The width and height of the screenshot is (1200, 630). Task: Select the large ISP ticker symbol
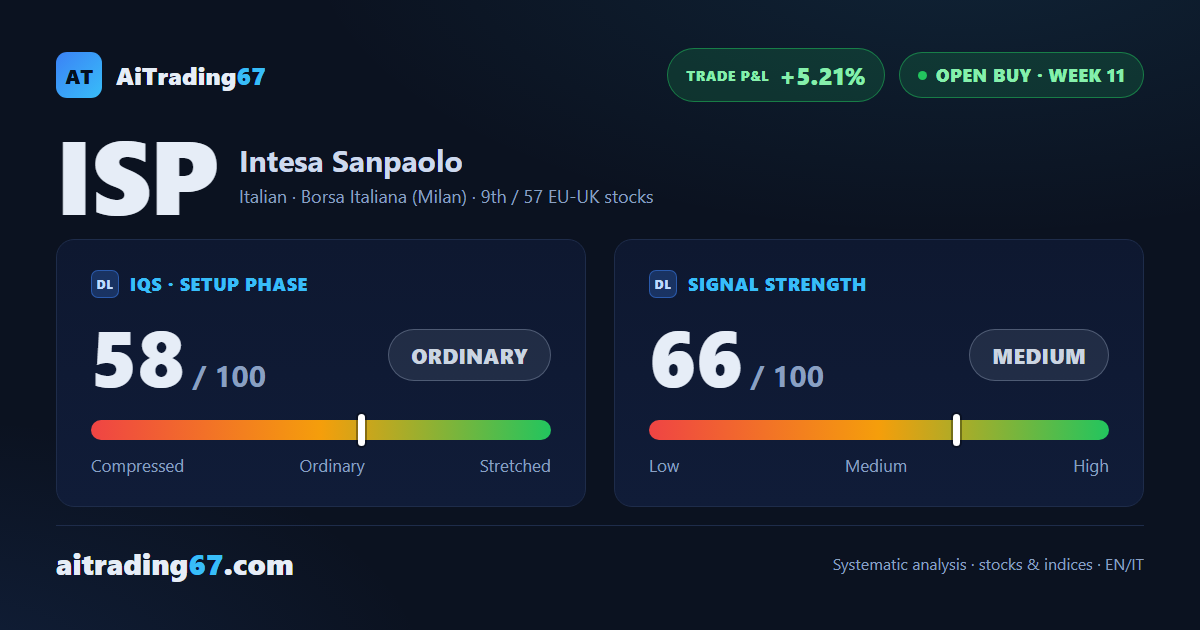(138, 180)
